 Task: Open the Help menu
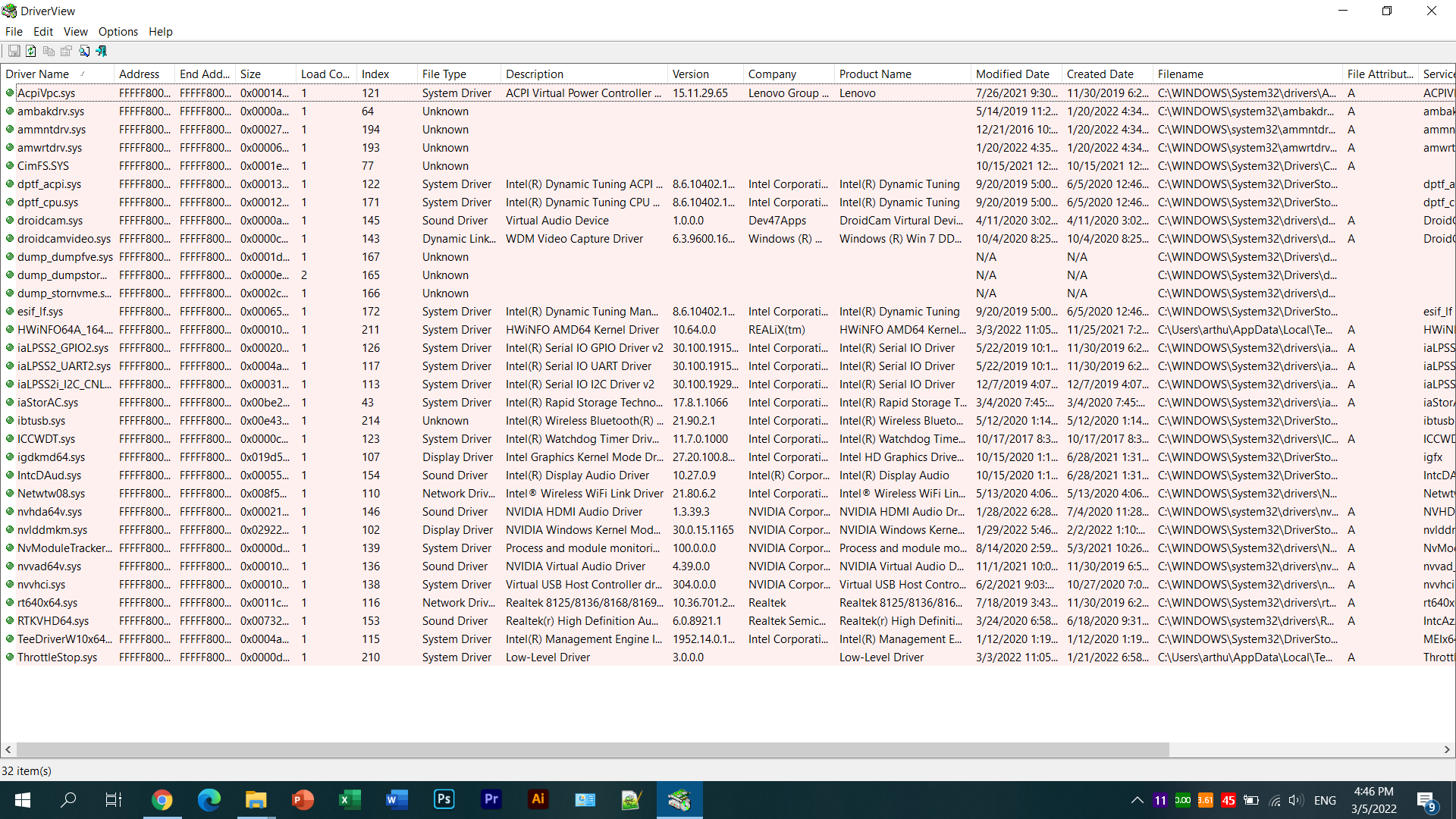[161, 31]
